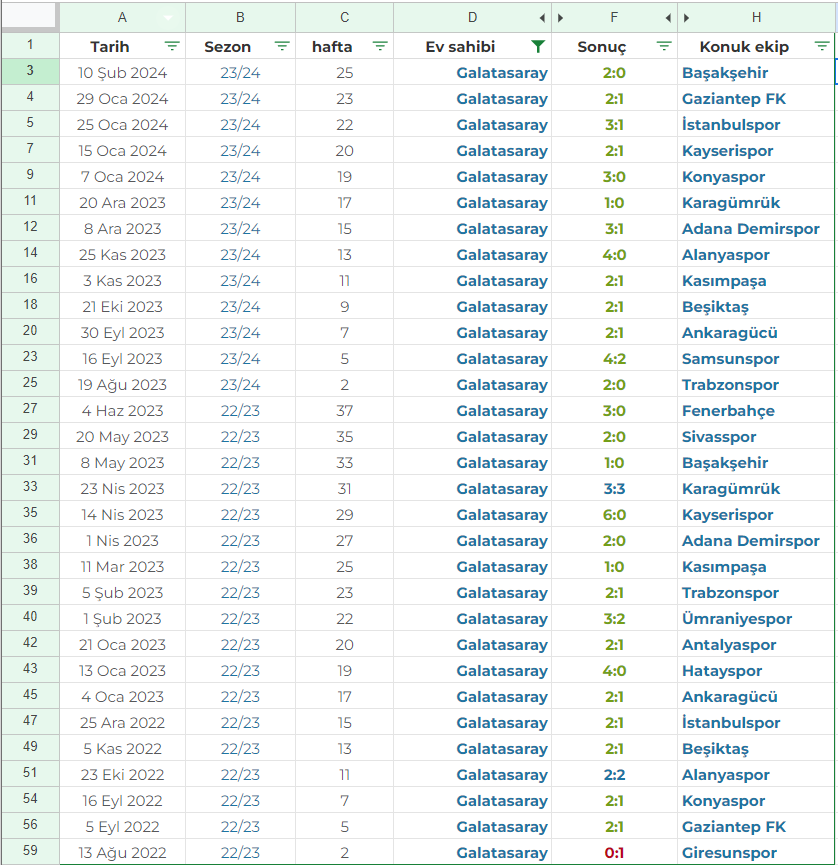Open Kayserispor link in row 35

click(727, 514)
